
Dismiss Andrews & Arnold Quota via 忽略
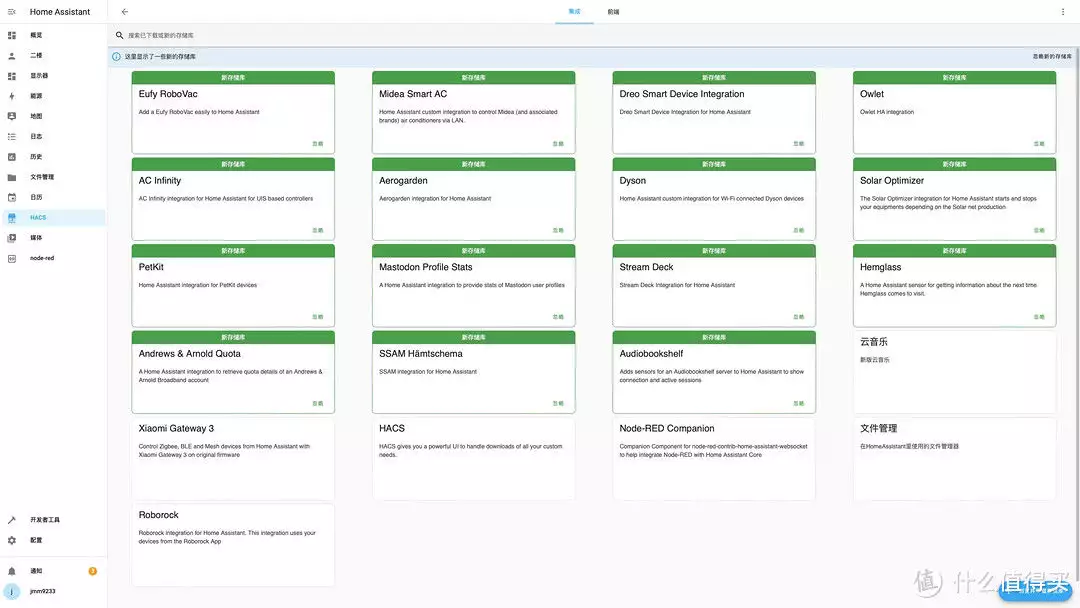(318, 404)
